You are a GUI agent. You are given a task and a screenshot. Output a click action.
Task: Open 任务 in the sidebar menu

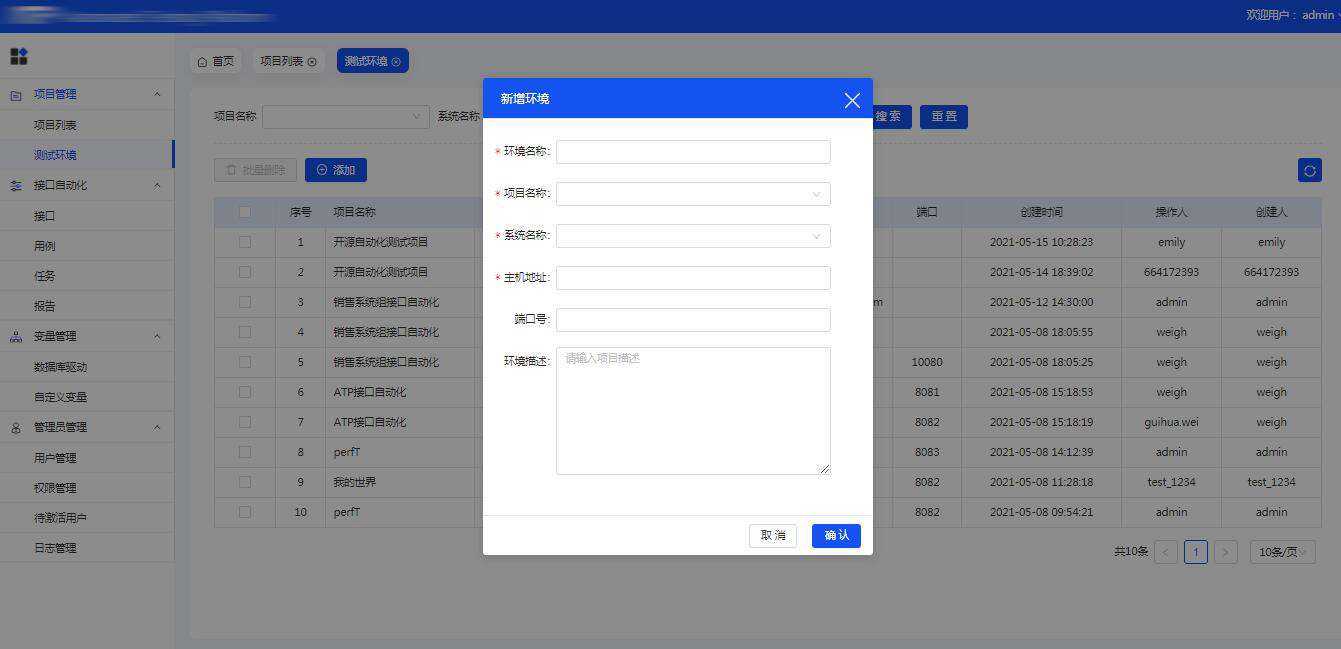tap(87, 276)
